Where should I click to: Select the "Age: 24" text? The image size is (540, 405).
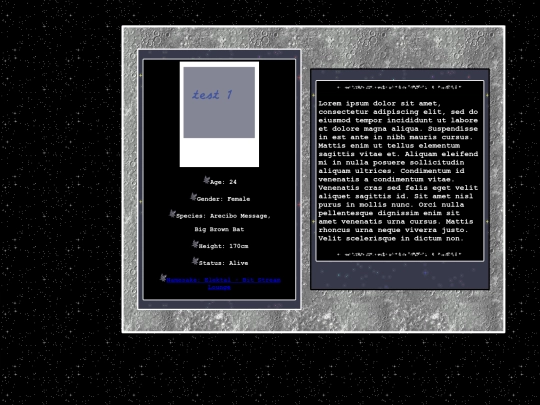(223, 182)
